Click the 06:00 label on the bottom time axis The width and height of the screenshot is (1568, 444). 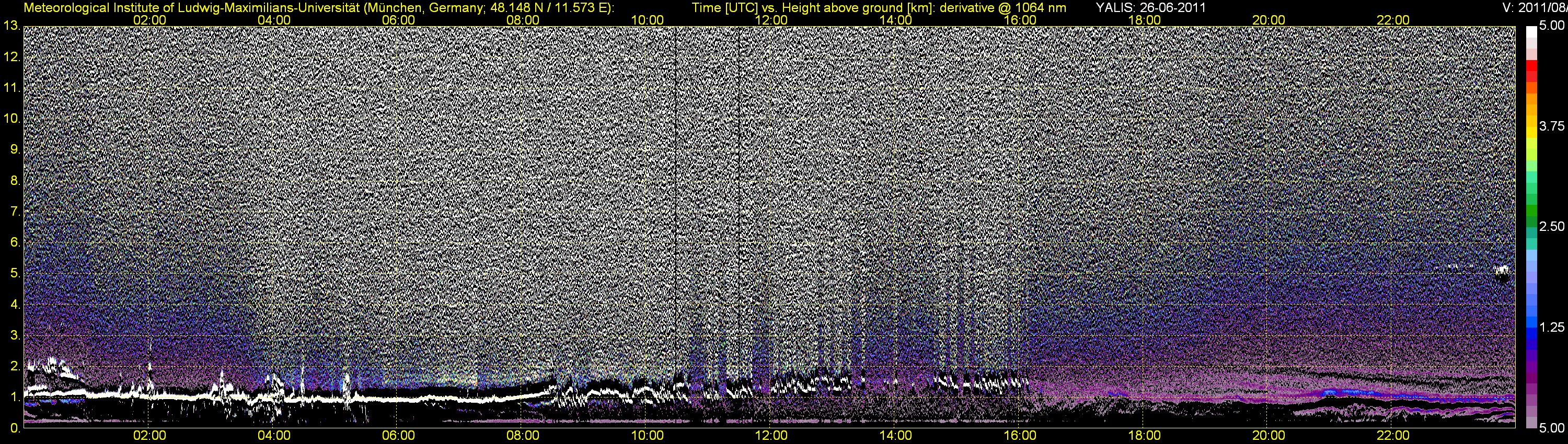click(398, 436)
